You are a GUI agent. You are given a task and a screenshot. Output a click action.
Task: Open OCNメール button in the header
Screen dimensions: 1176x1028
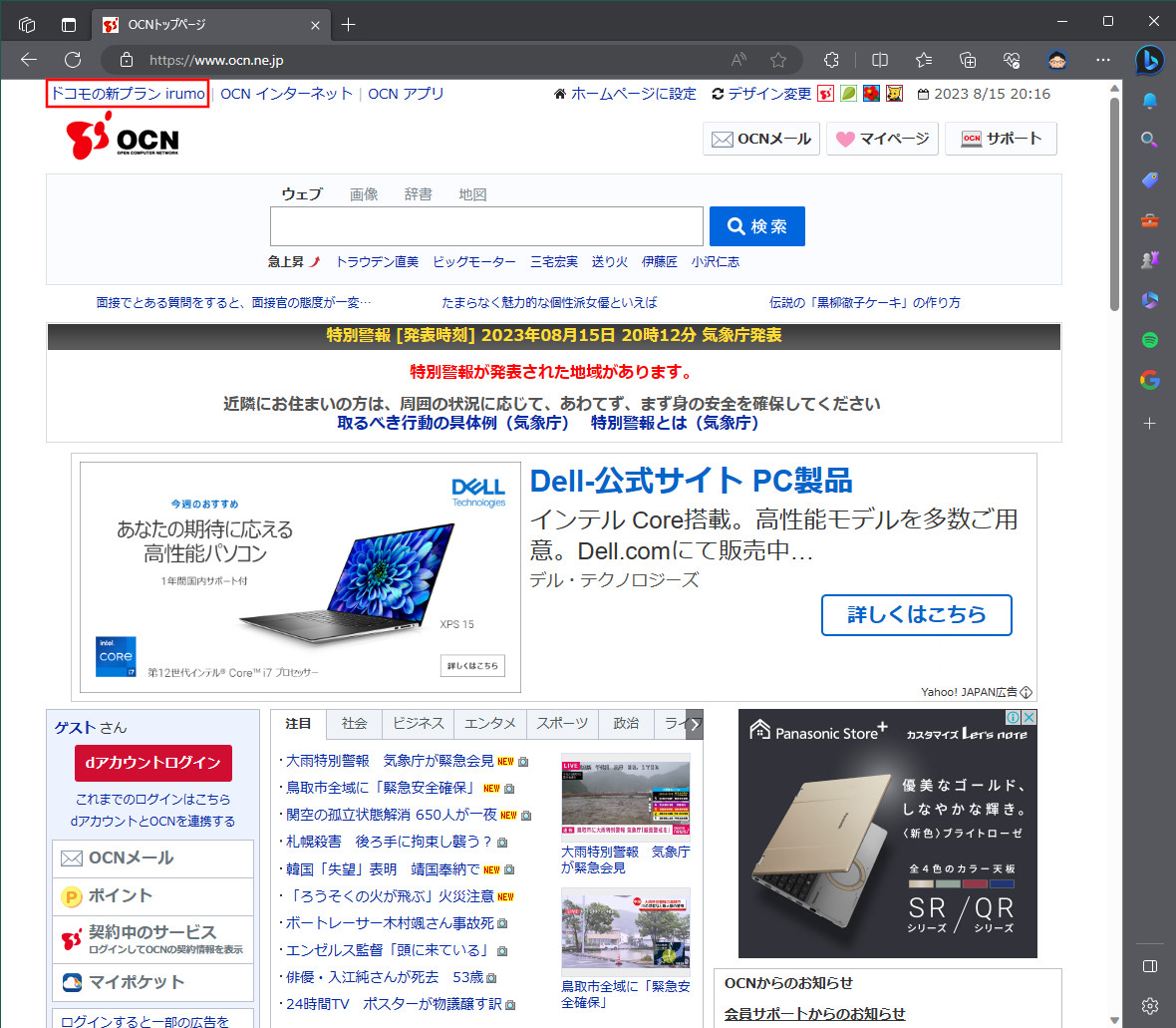pos(761,139)
